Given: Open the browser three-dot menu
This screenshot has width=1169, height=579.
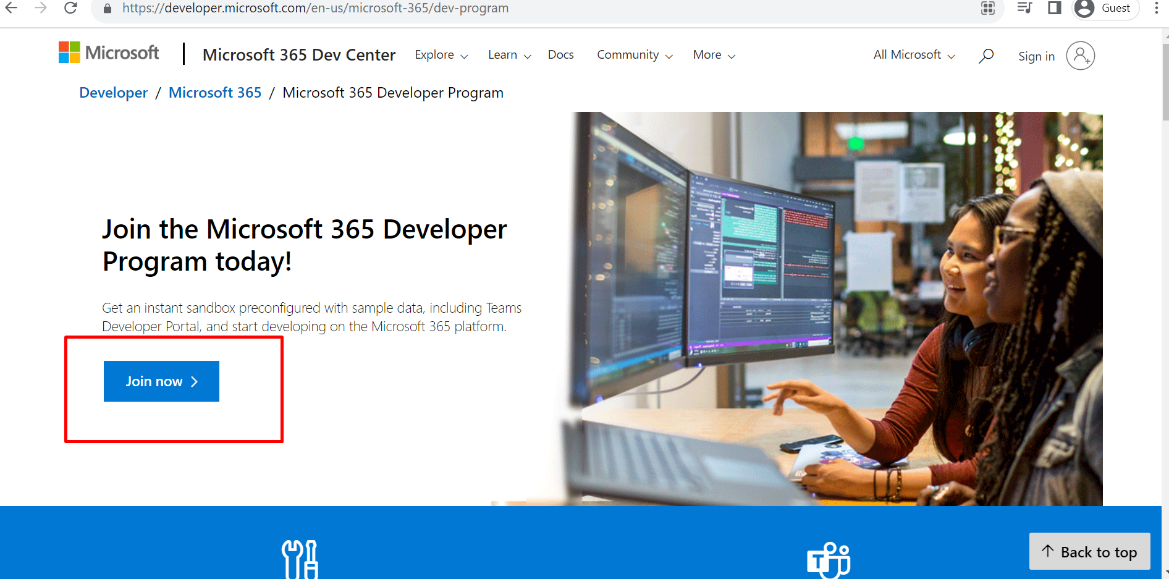Looking at the screenshot, I should [x=1156, y=8].
